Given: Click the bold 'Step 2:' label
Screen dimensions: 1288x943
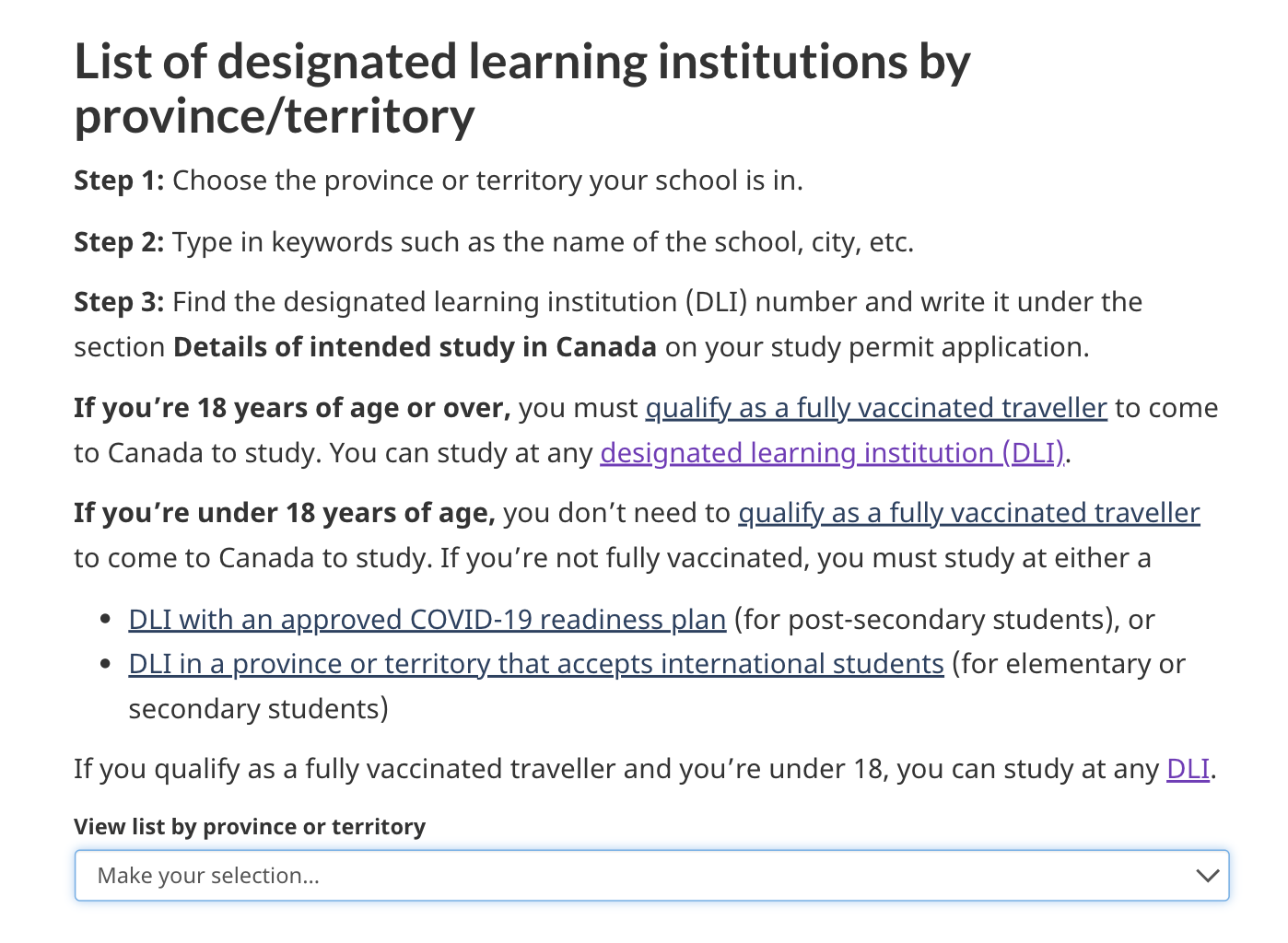Looking at the screenshot, I should [x=119, y=242].
